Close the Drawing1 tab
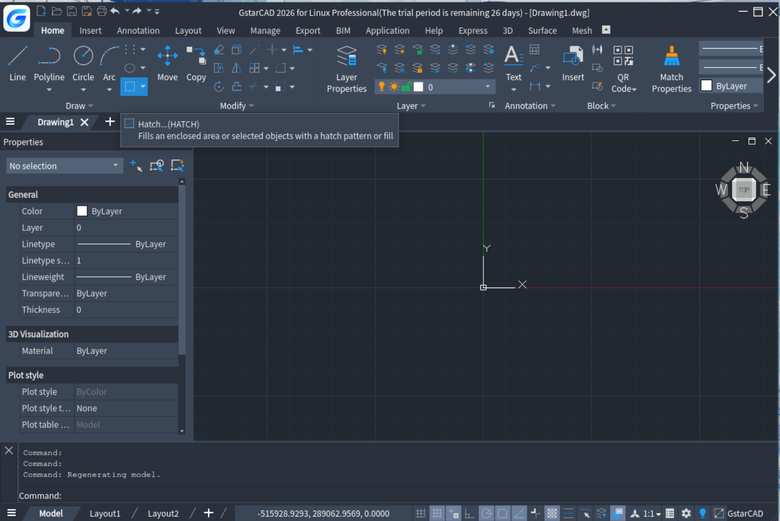The height and width of the screenshot is (521, 780). (85, 122)
